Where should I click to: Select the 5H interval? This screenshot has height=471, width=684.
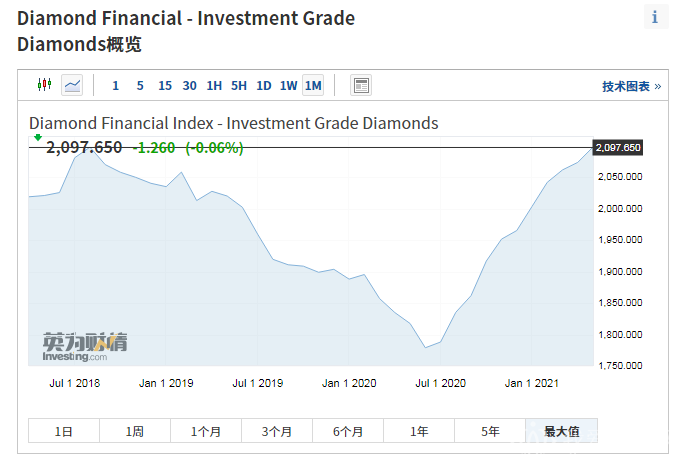coord(239,86)
